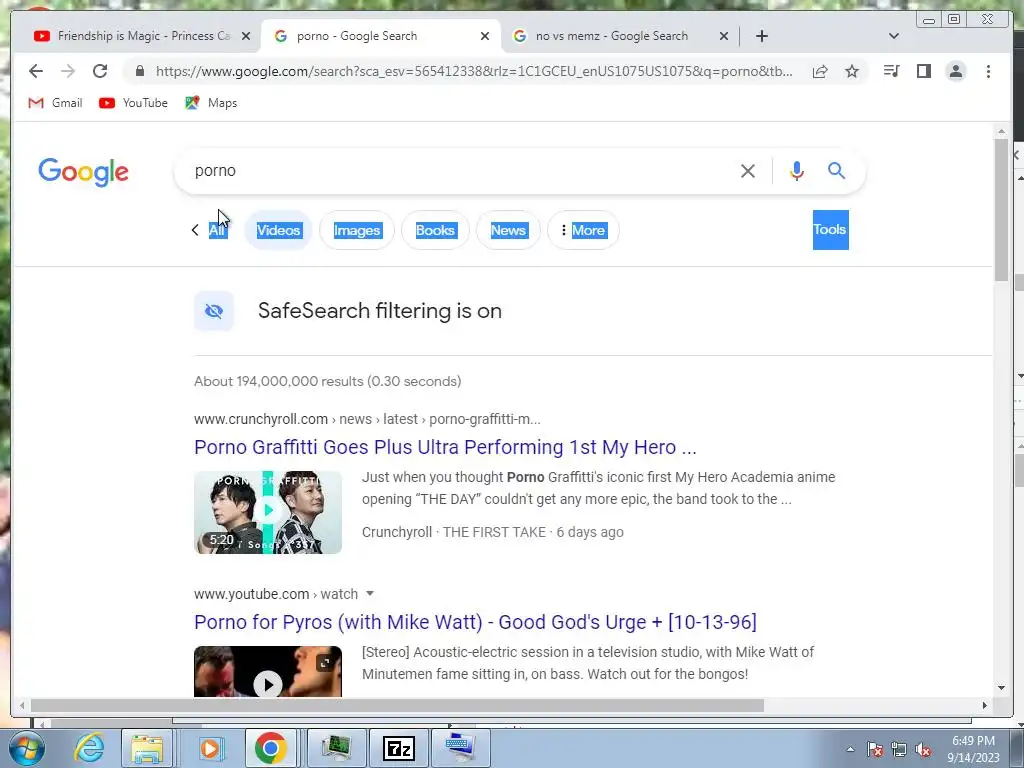The image size is (1024, 768).
Task: Expand the dropdown arrow next to youtube.com watch
Action: 370,594
